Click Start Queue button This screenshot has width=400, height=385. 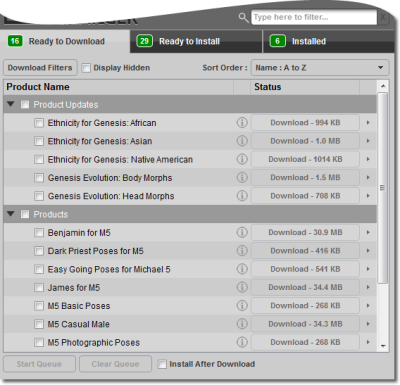click(x=39, y=364)
